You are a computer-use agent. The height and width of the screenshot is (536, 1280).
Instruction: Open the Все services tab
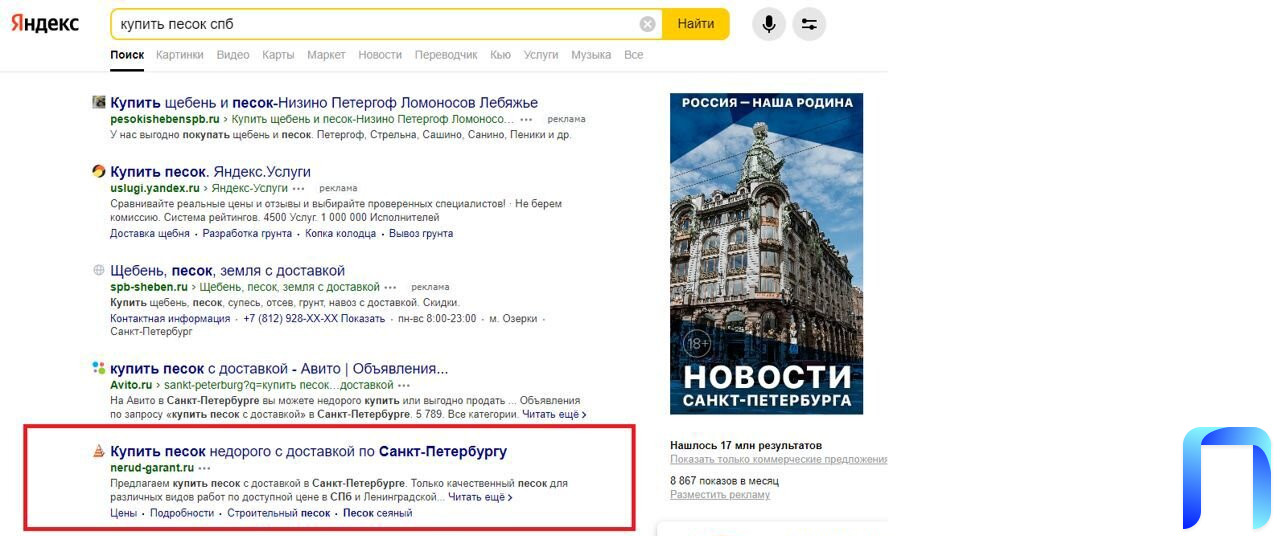[x=634, y=55]
